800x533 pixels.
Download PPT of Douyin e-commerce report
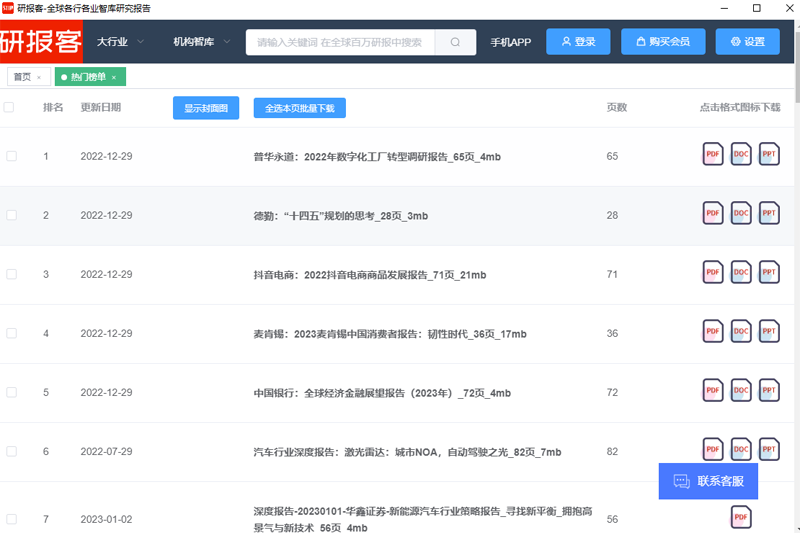pos(769,273)
